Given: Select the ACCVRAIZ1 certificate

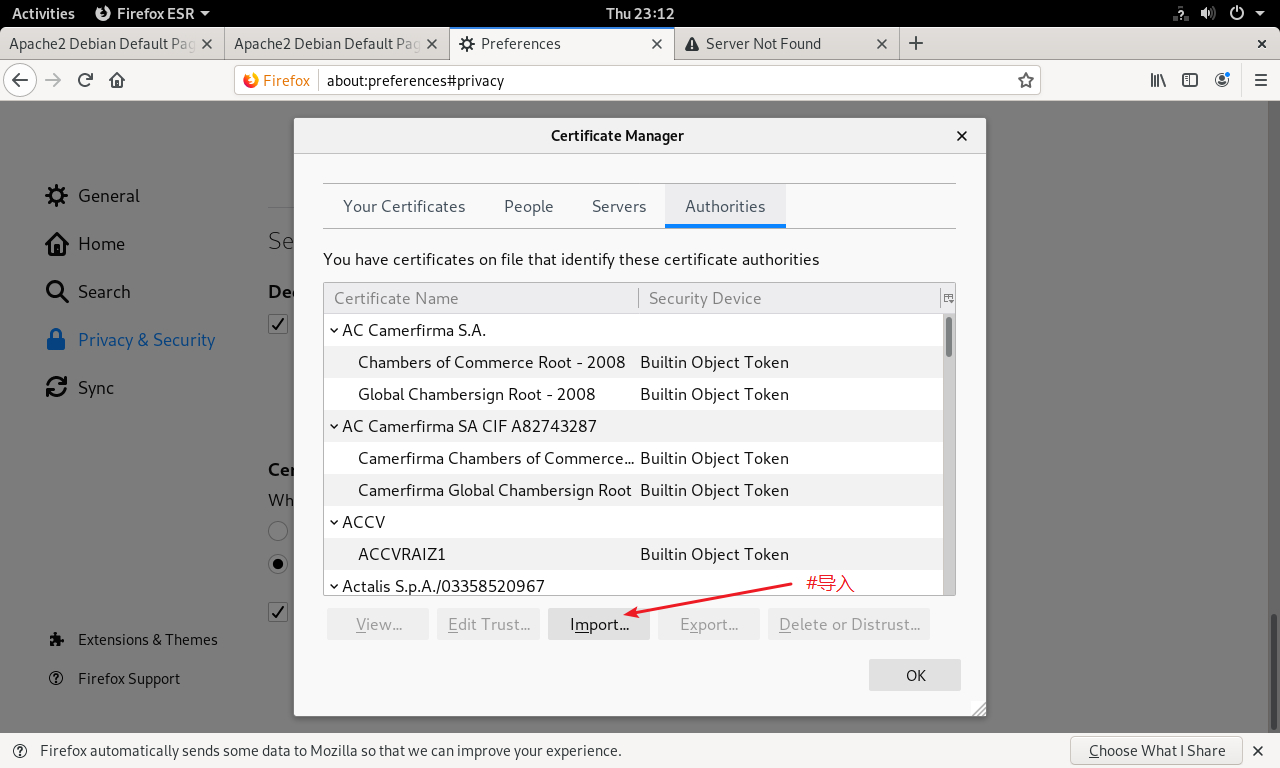Looking at the screenshot, I should pyautogui.click(x=634, y=554).
